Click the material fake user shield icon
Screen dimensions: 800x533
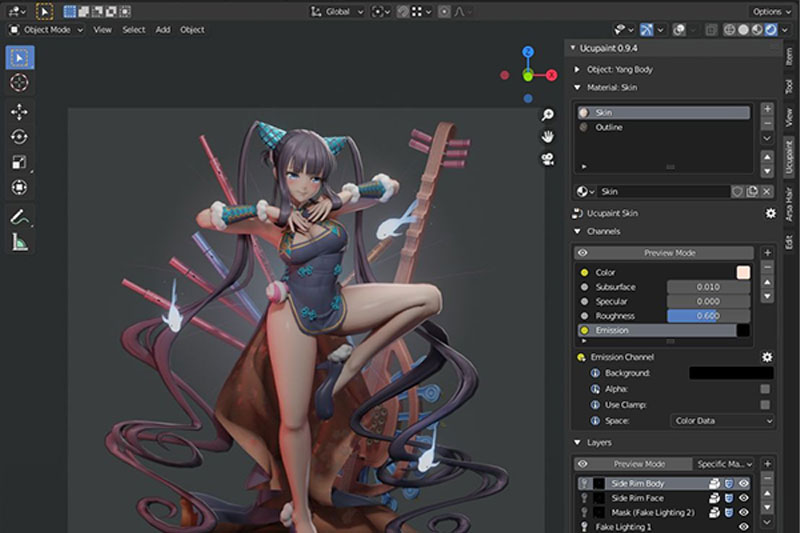pos(737,191)
